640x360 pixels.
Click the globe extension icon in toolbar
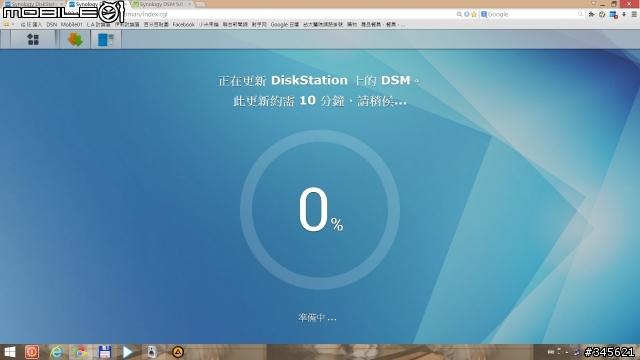pos(602,14)
